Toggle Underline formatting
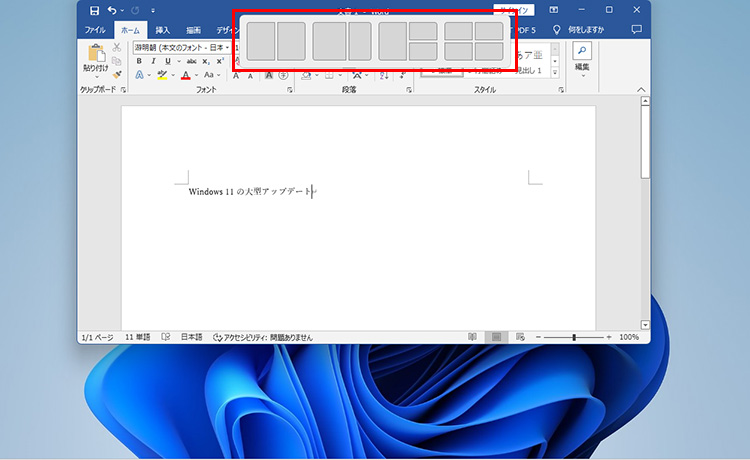 tap(166, 61)
